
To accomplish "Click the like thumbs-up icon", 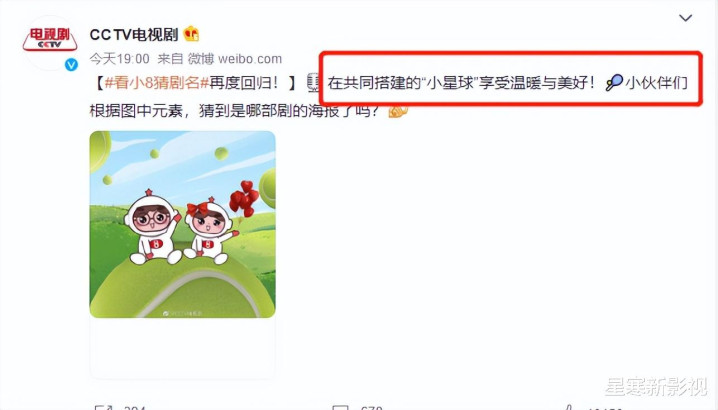I will point(568,407).
